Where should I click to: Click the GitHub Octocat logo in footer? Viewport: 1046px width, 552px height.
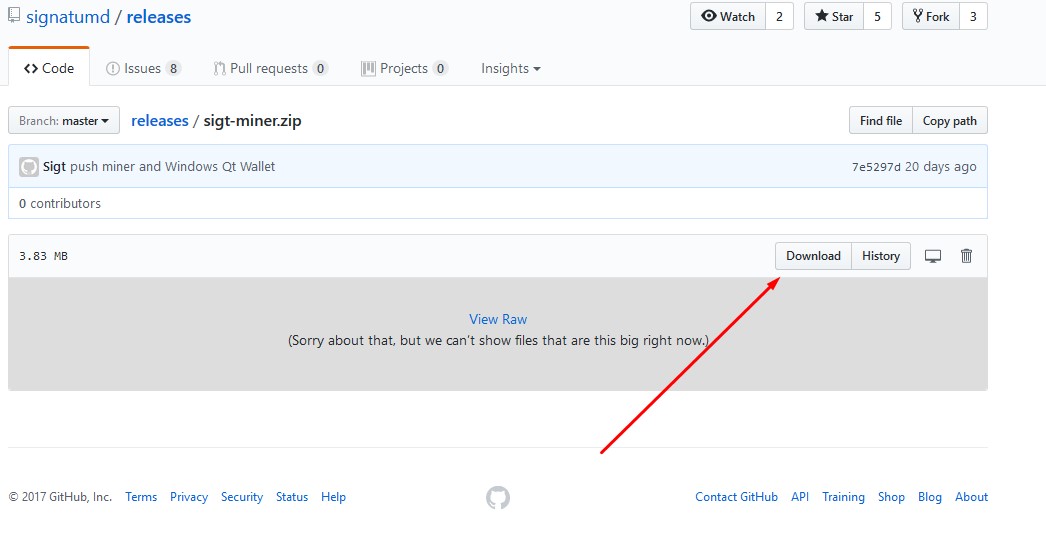(x=498, y=497)
